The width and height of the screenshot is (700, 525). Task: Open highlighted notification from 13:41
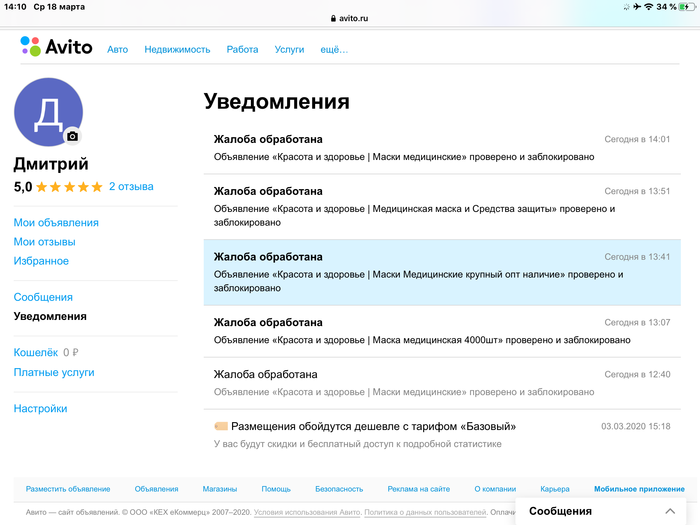coord(440,272)
